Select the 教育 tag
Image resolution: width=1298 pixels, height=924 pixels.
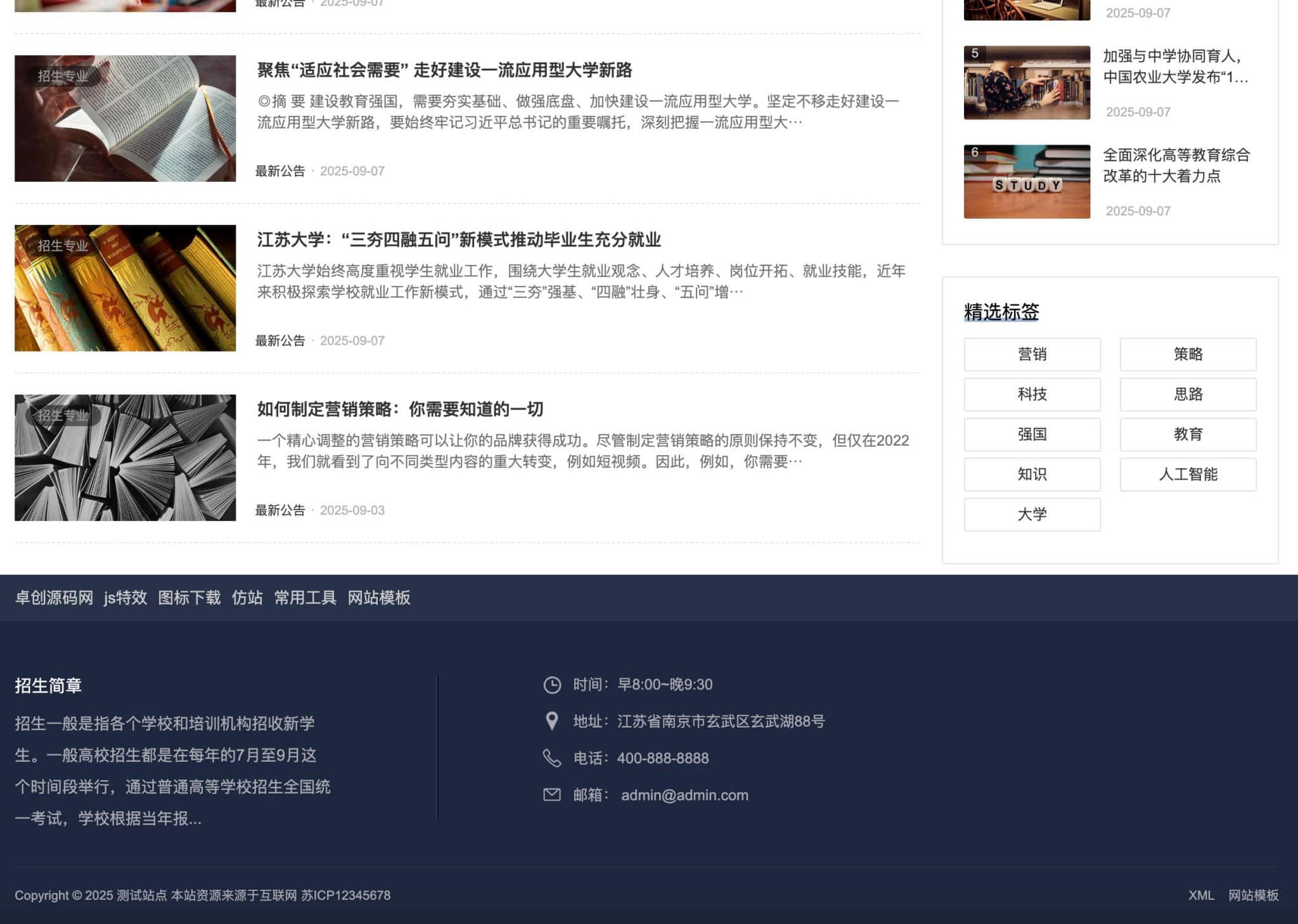(1188, 434)
